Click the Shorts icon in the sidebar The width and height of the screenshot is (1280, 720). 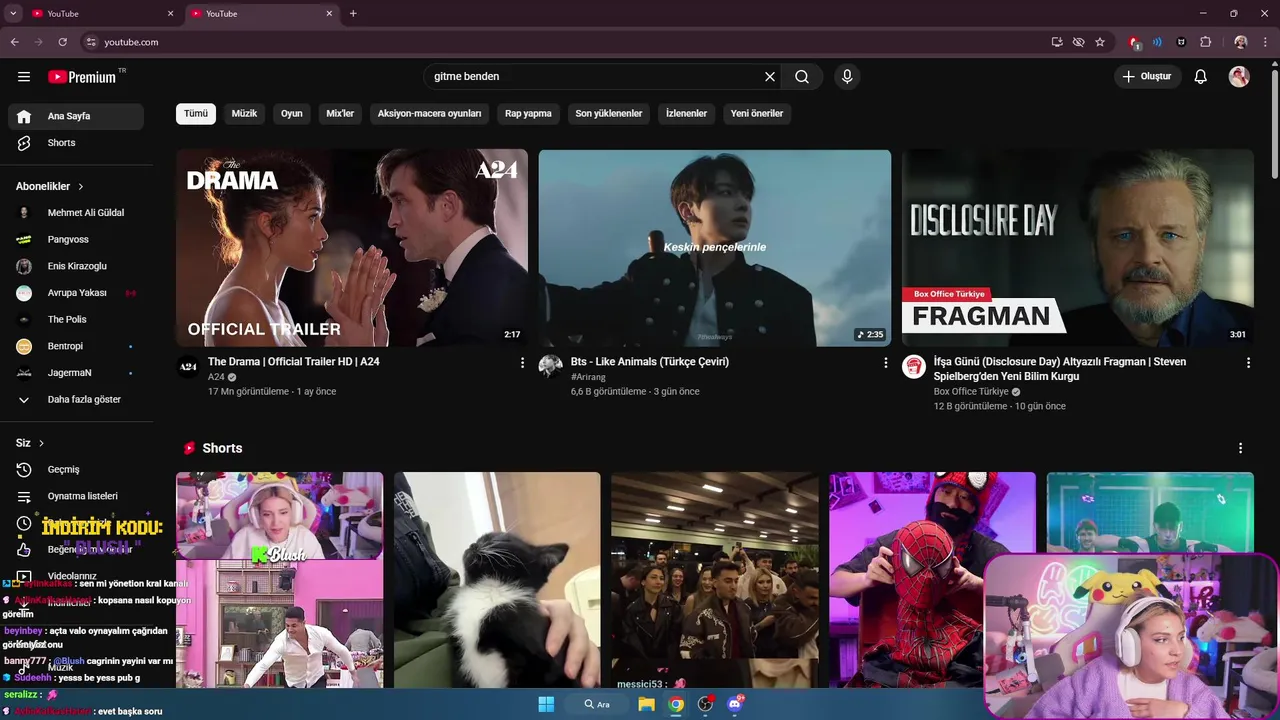(x=24, y=143)
